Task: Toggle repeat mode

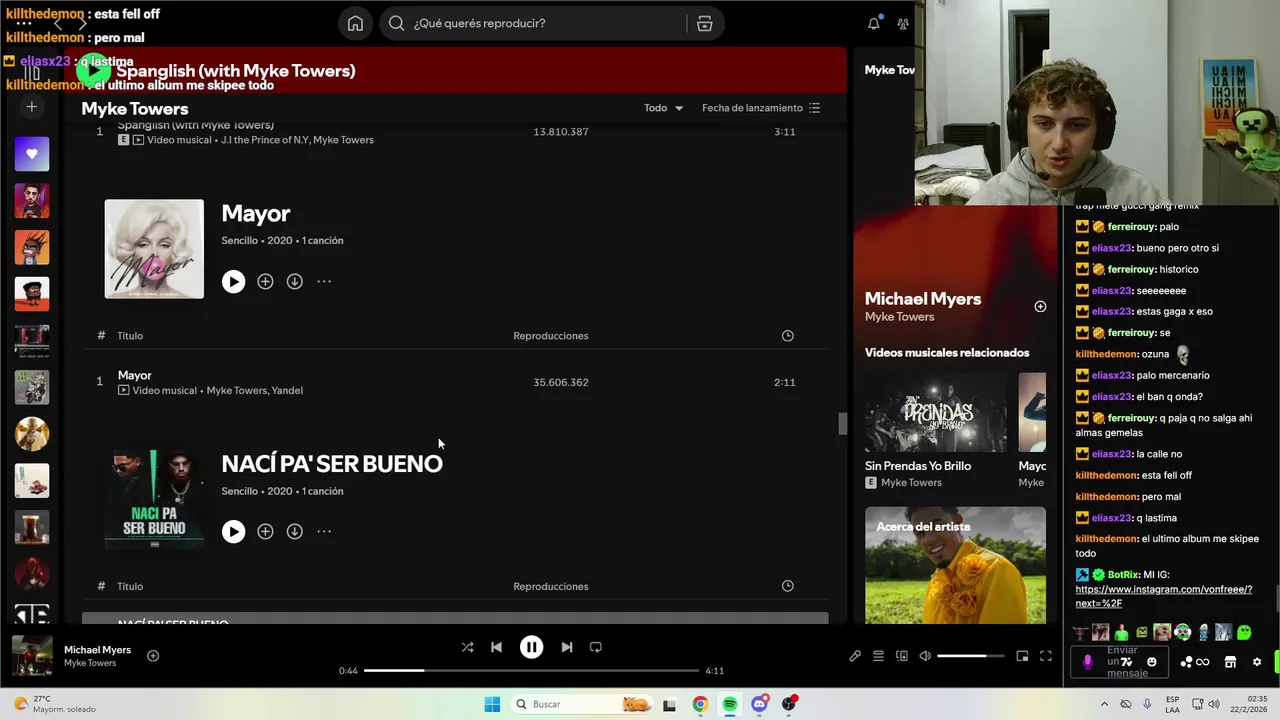Action: [x=596, y=647]
